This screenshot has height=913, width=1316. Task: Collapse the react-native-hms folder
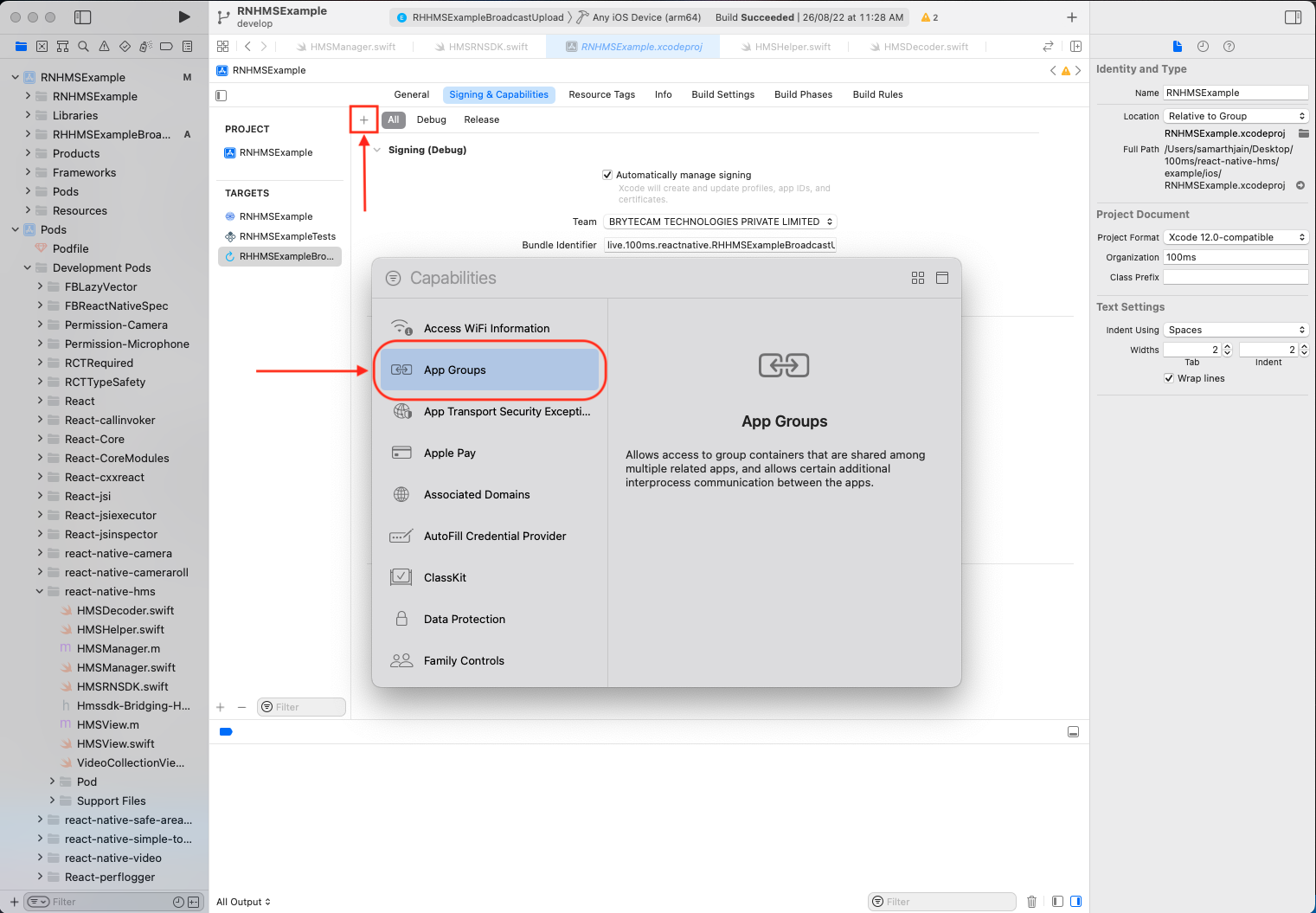tap(40, 592)
